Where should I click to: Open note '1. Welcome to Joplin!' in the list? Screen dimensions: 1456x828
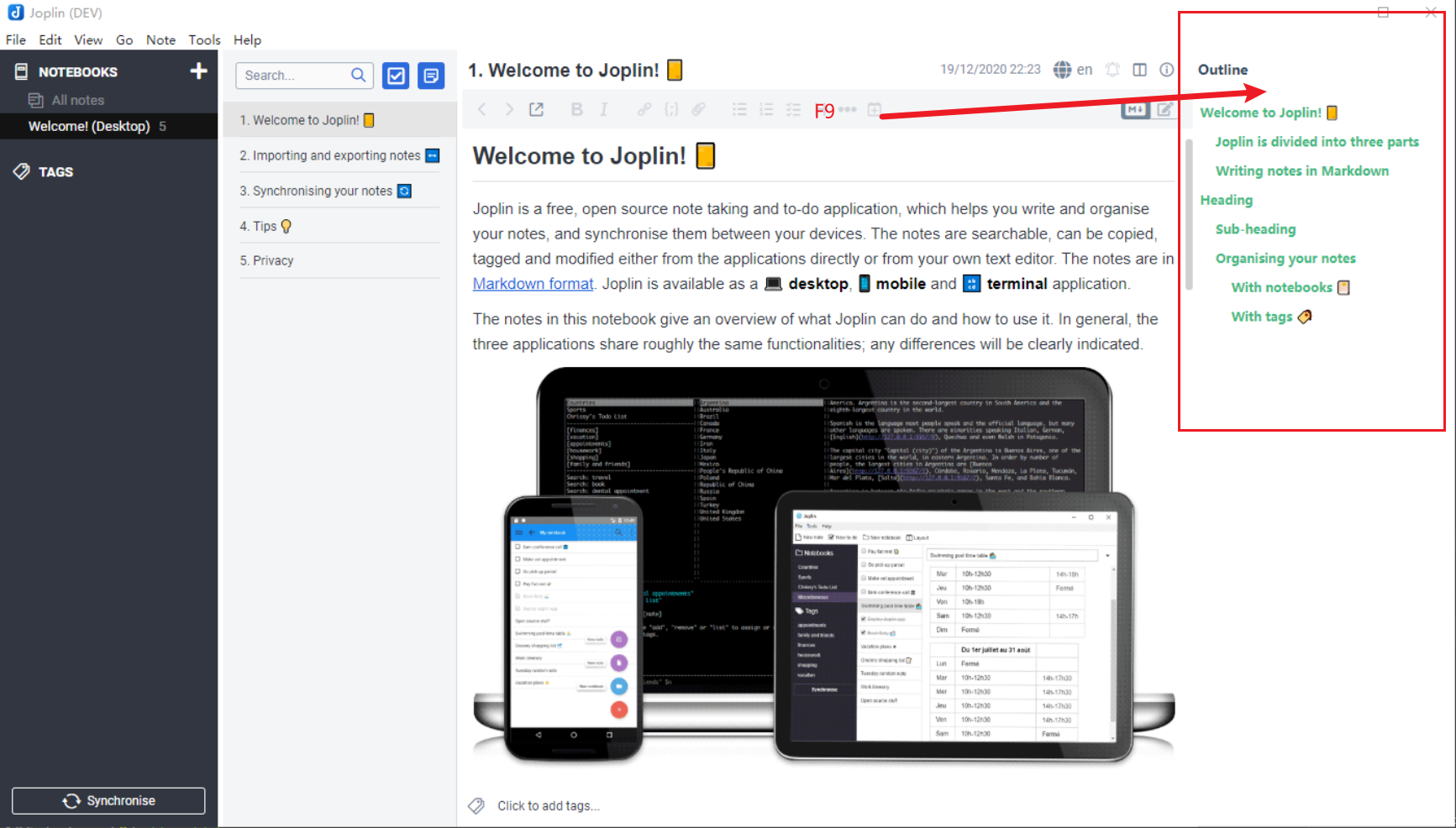point(339,120)
